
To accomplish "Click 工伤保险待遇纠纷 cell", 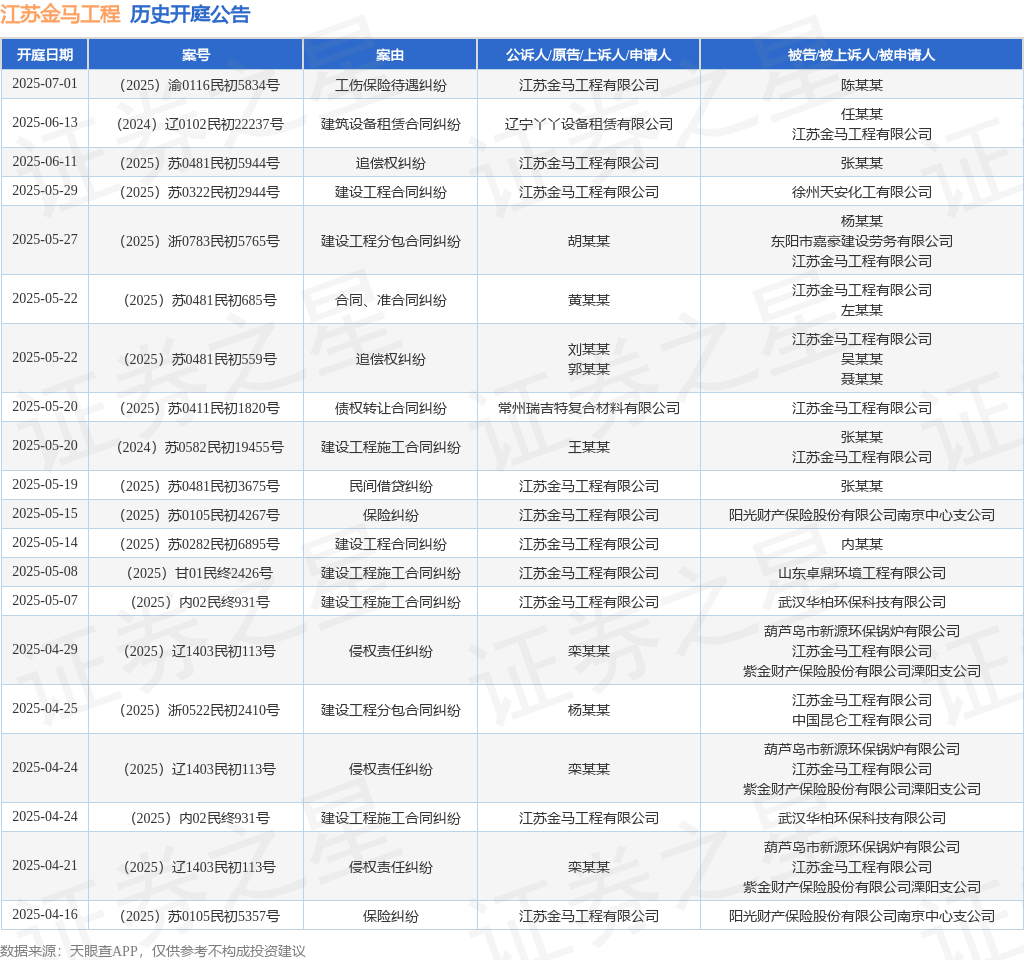I will pyautogui.click(x=391, y=85).
